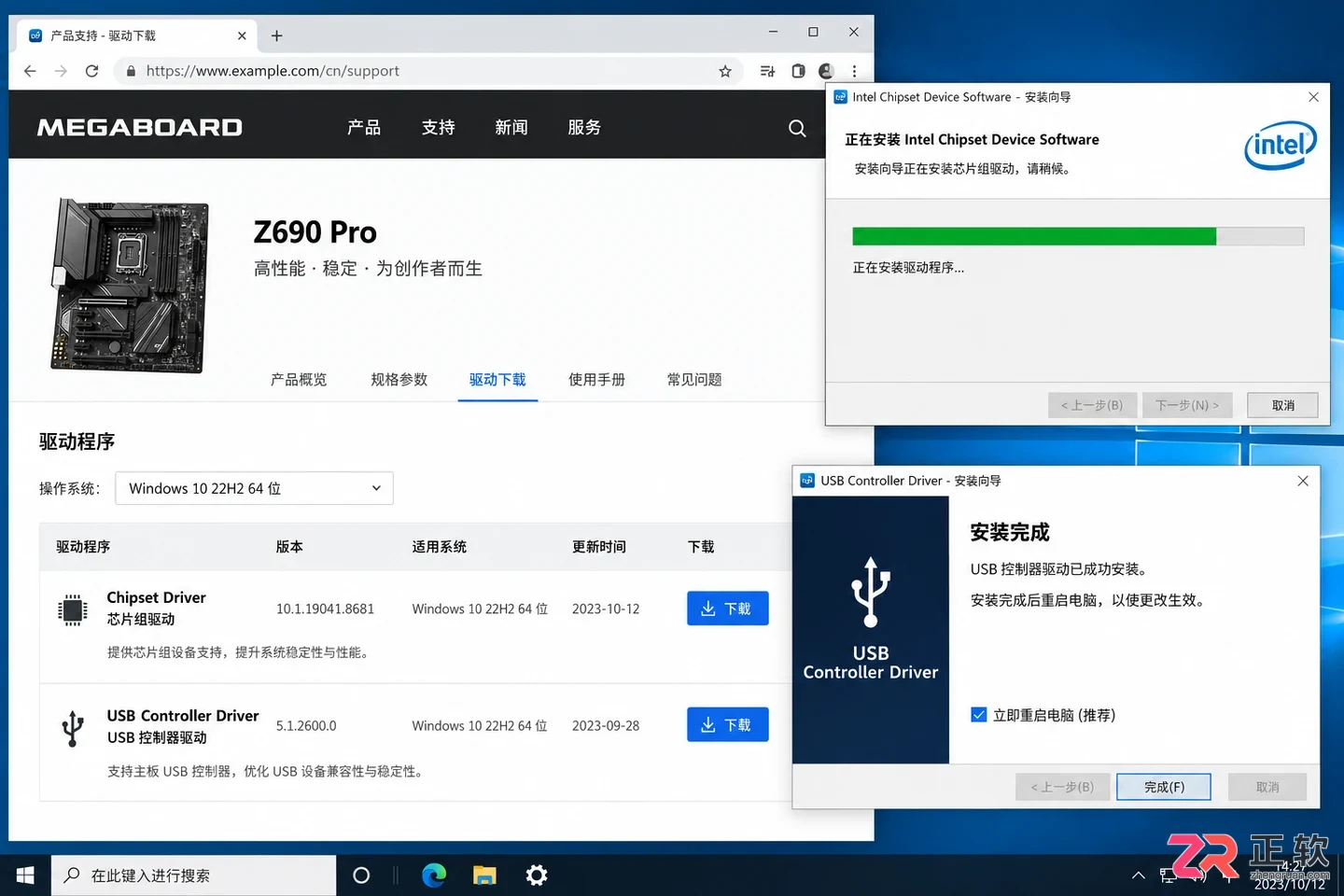This screenshot has height=896, width=1344.
Task: Click the Cortana circle on the taskbar
Action: pos(361,875)
